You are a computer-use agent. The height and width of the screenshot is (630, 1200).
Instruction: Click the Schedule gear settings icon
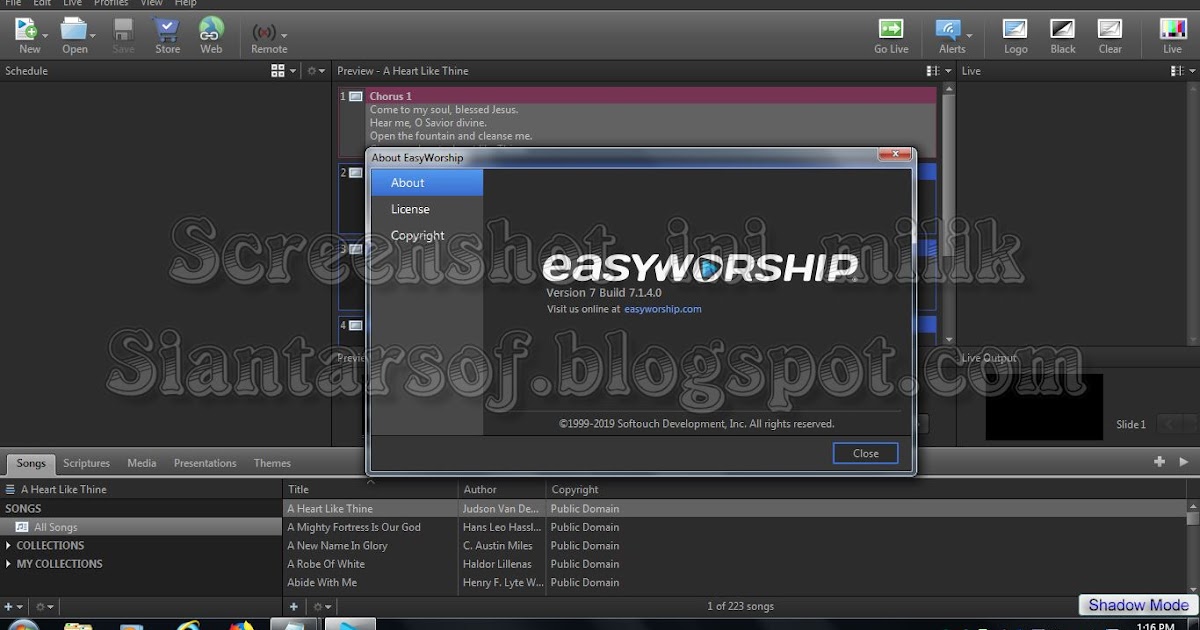(313, 71)
